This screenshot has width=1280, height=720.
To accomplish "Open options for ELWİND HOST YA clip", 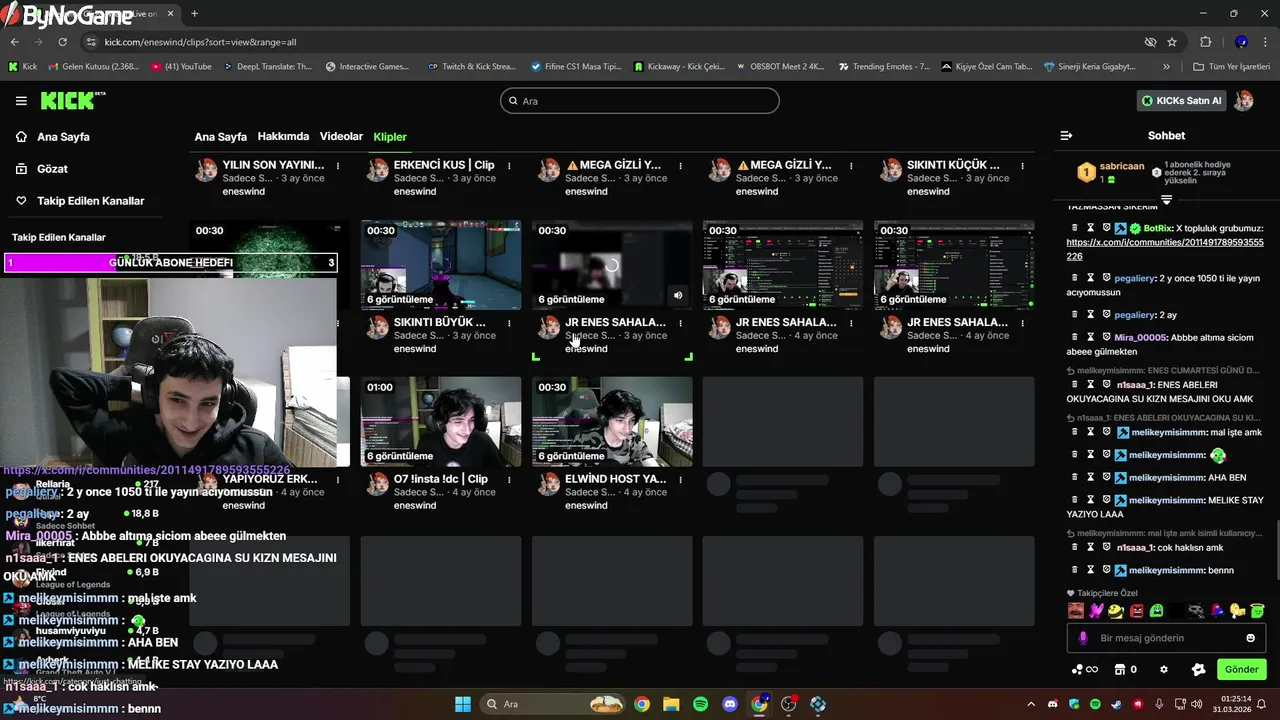I will [x=680, y=479].
